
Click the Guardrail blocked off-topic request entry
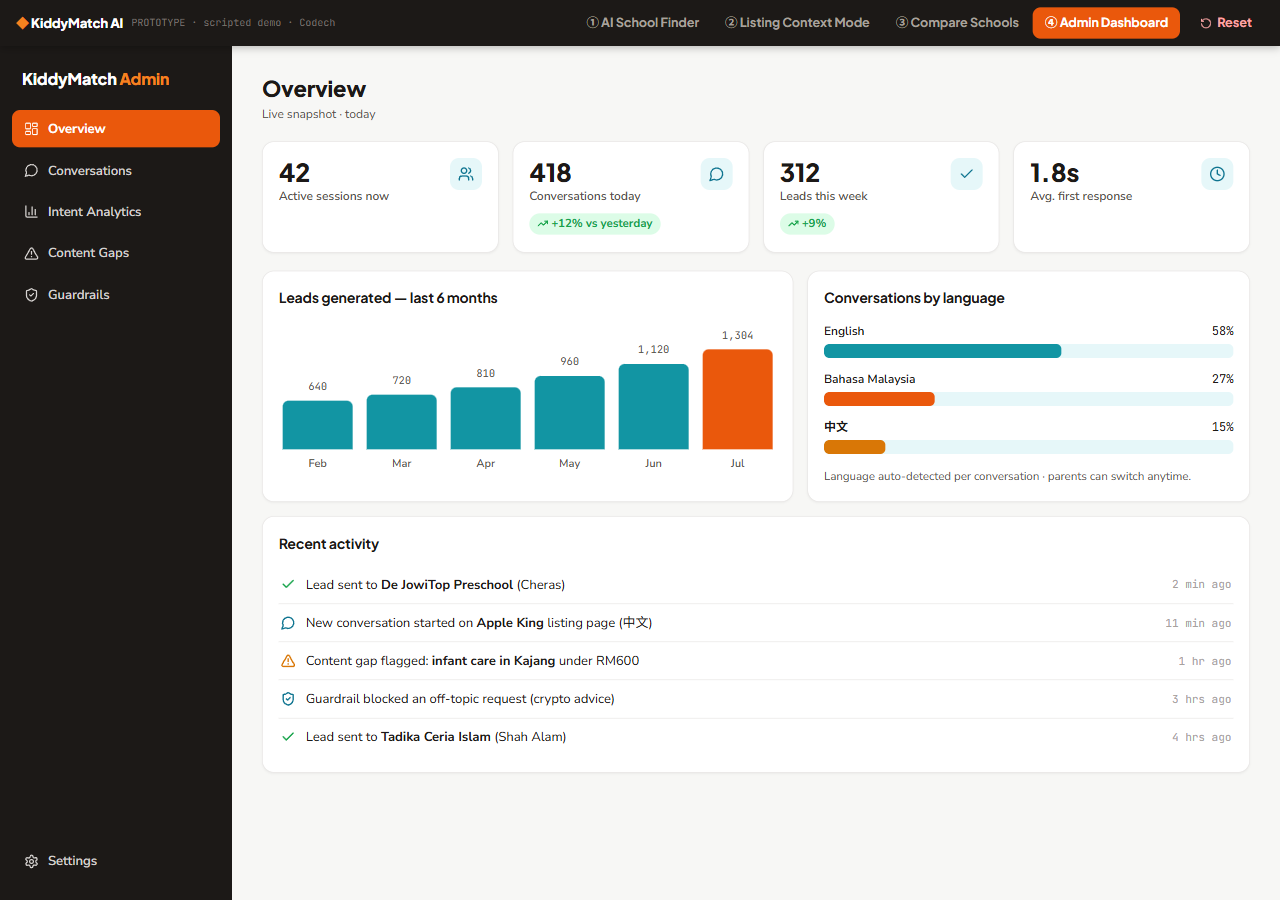point(757,699)
